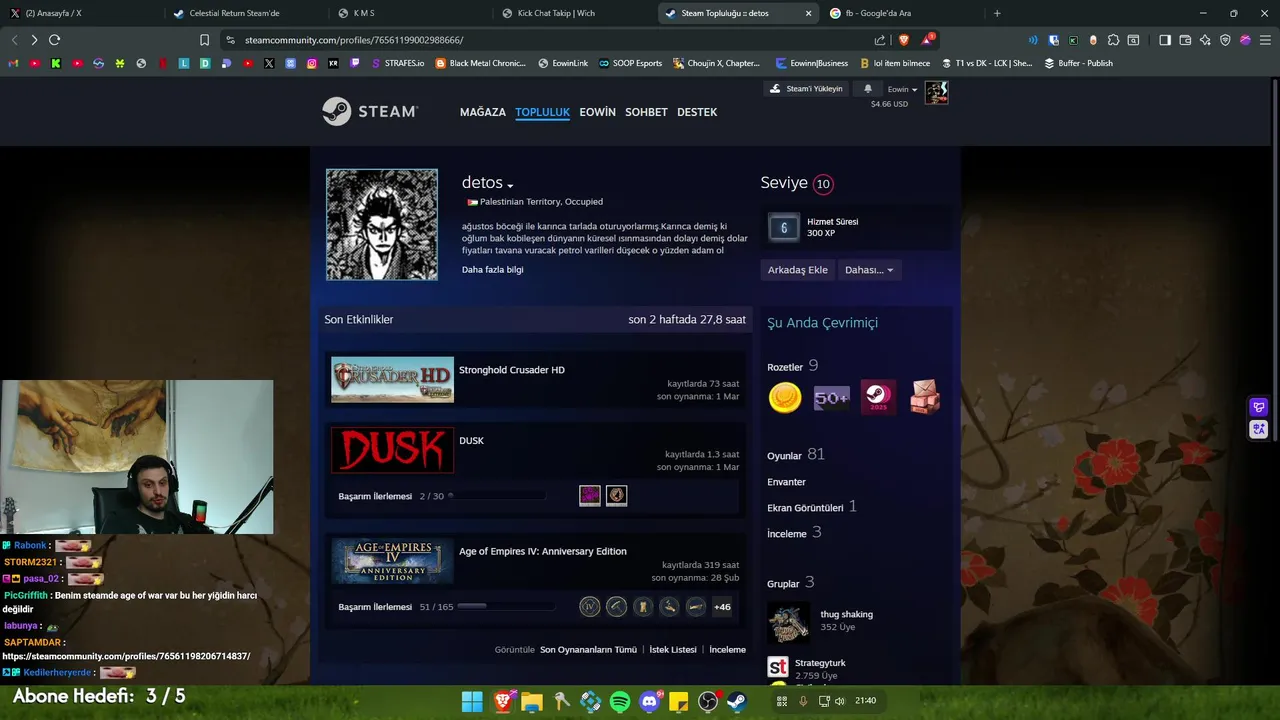Viewport: 1280px width, 720px height.
Task: Open Steam from the taskbar
Action: point(737,702)
